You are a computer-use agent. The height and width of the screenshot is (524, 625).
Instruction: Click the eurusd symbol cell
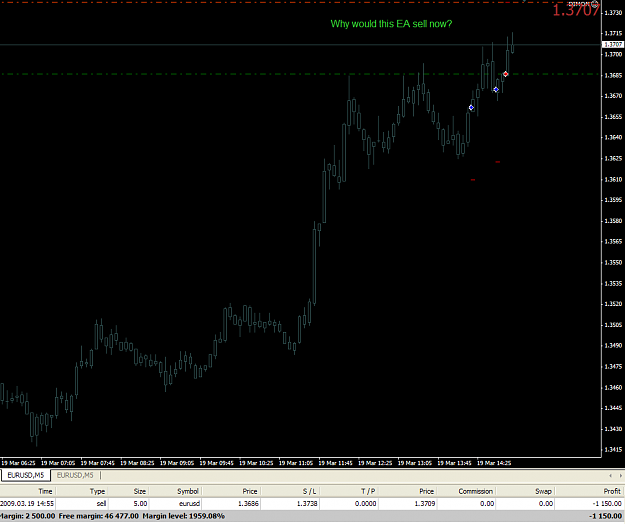(189, 504)
